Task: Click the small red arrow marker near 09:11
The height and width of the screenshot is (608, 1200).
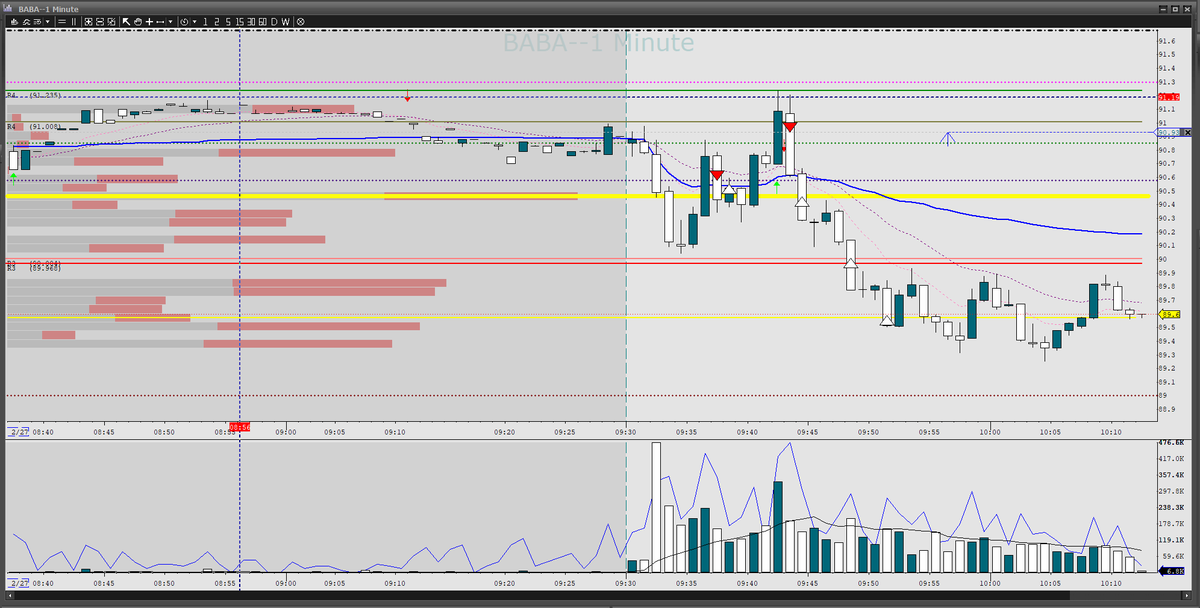Action: [408, 97]
